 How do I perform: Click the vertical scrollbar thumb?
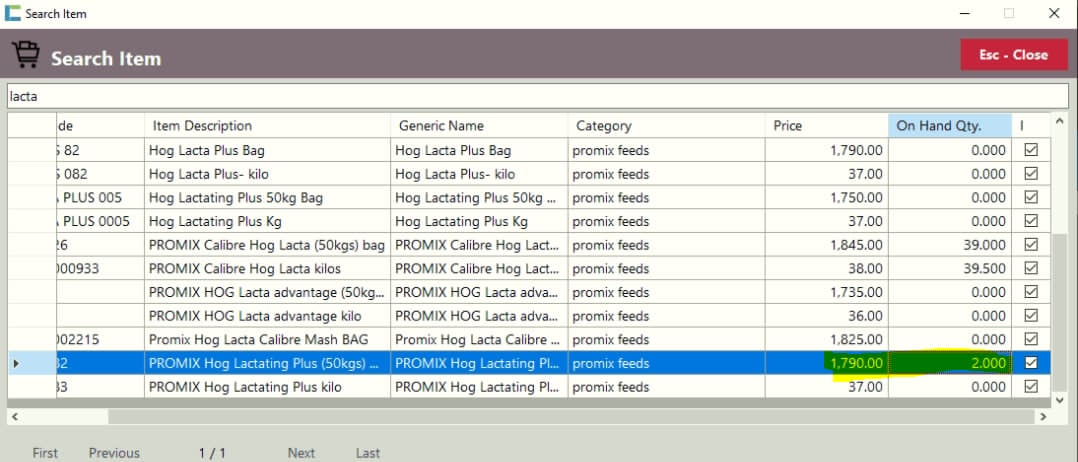(x=1060, y=311)
